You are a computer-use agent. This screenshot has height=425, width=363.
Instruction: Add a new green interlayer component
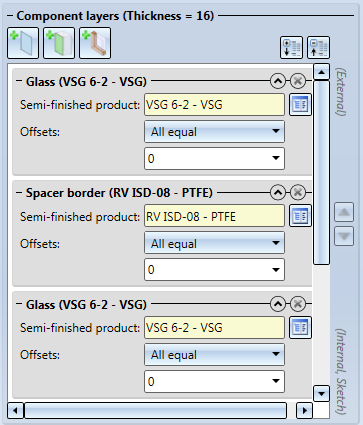point(59,43)
